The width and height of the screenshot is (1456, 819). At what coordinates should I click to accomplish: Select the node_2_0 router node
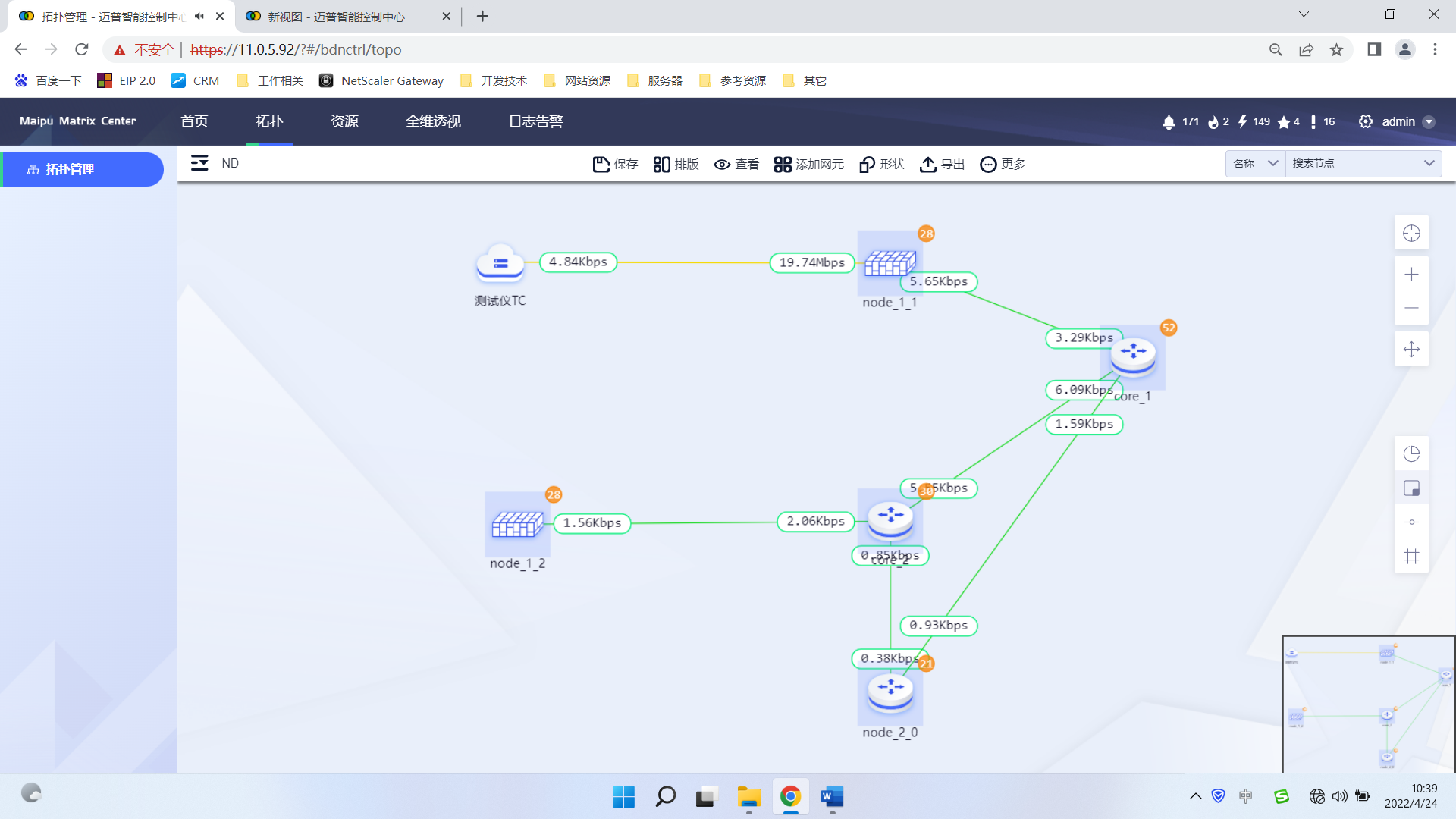pos(890,692)
